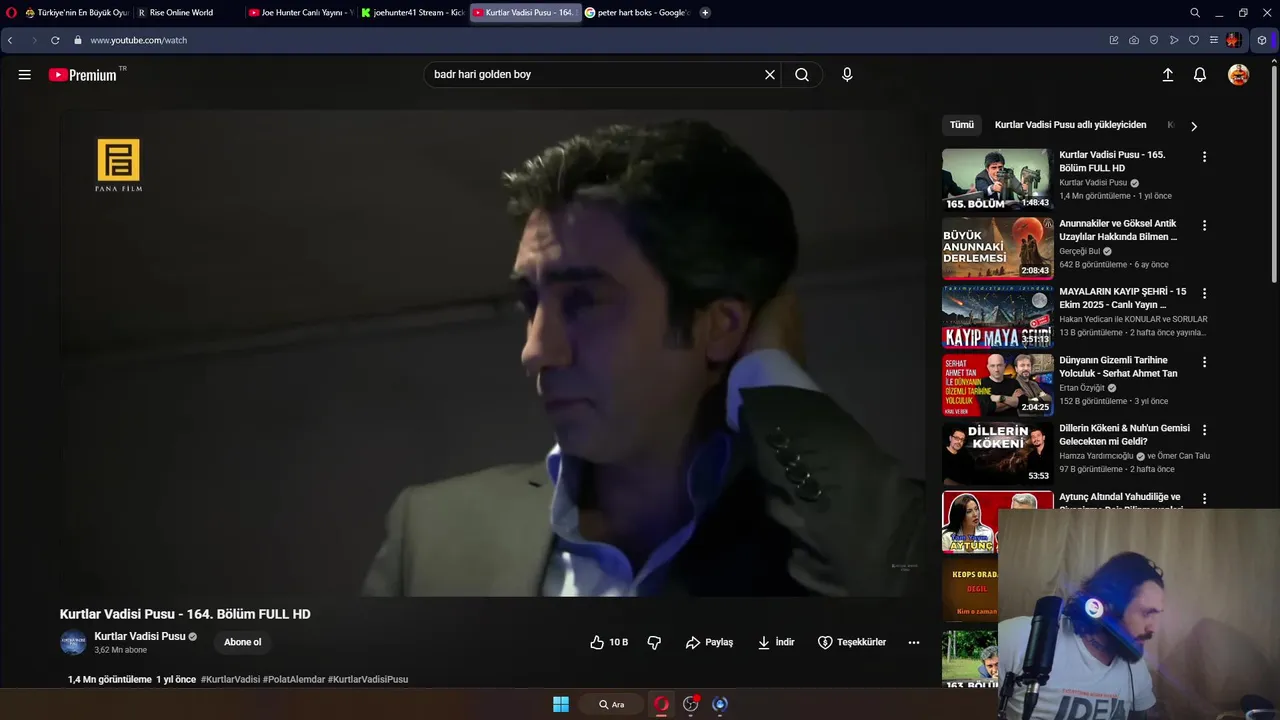Open Dillerin Kökeni thumbnail
Image resolution: width=1280 pixels, height=720 pixels.
[997, 453]
